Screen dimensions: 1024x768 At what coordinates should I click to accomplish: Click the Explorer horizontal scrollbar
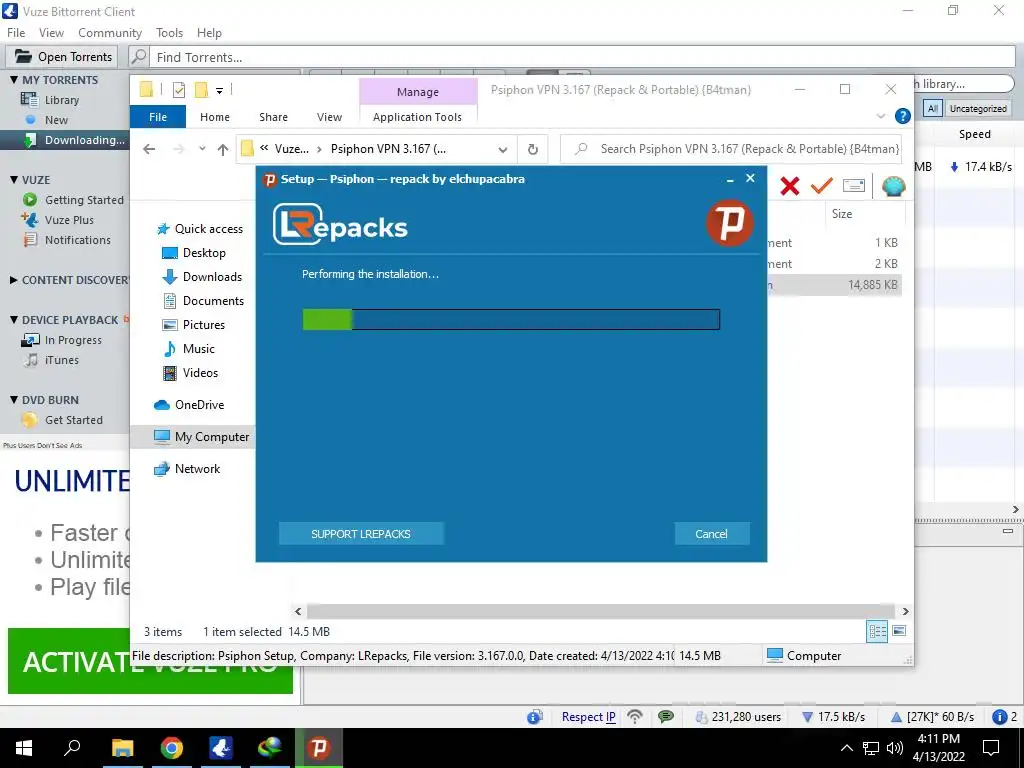click(600, 611)
